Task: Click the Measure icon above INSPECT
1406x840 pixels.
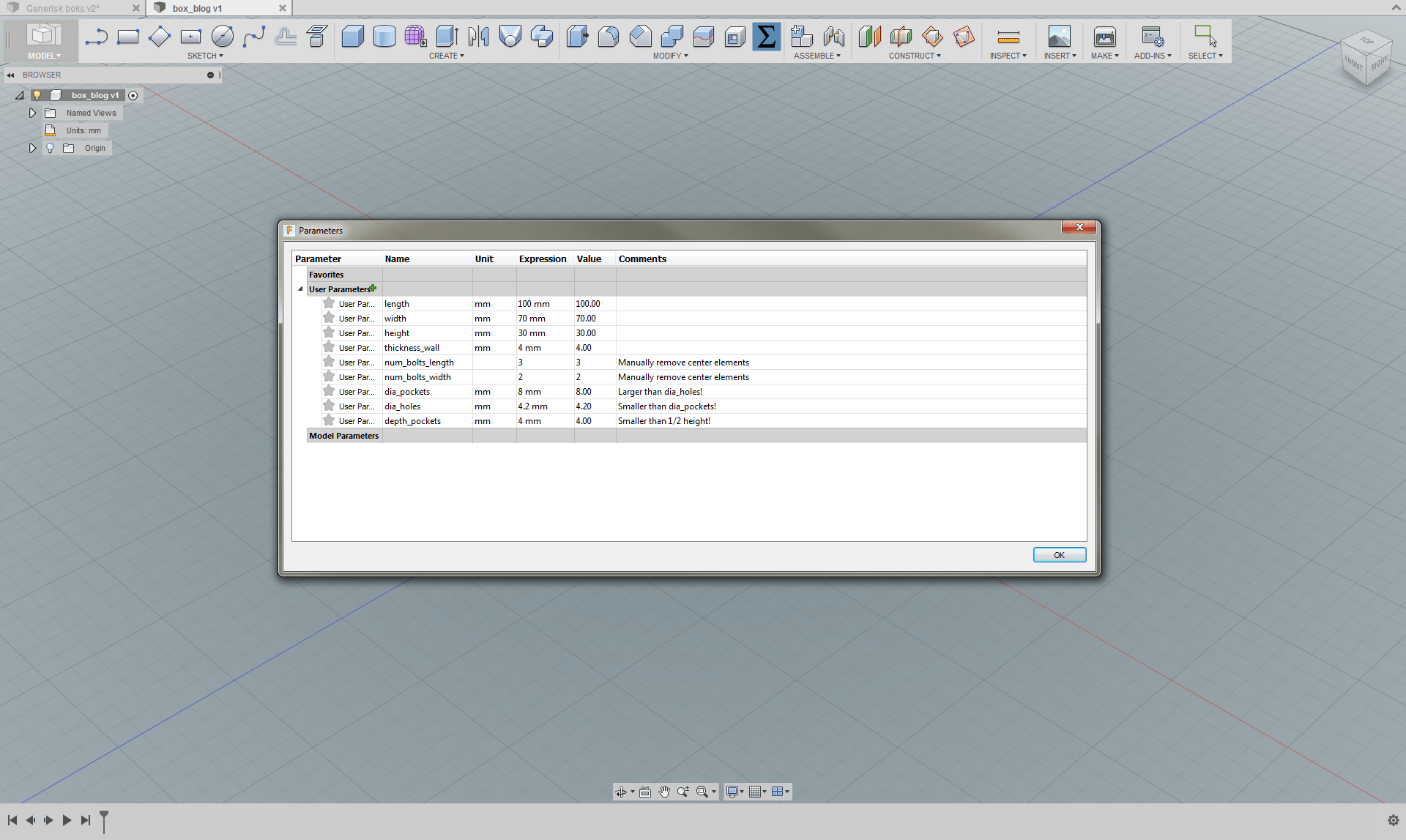Action: [x=1008, y=37]
